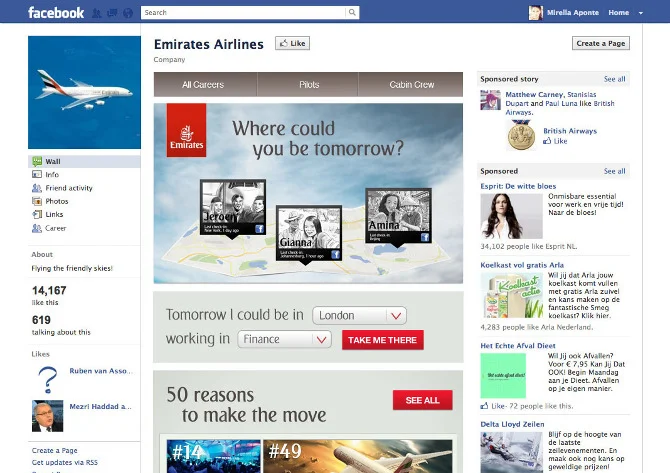
Task: Click thumbs-up icon under British Airways
Action: (547, 141)
